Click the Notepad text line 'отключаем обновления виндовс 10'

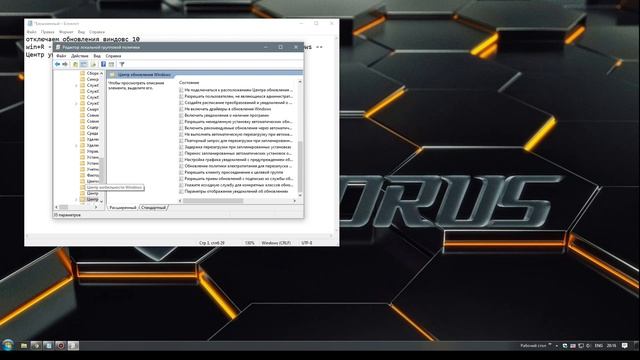[x=83, y=39]
